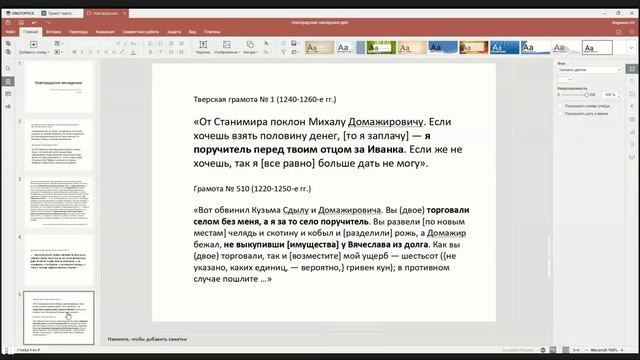The image size is (640, 360).
Task: Open Slide settings icon in right sidebar
Action: [x=632, y=69]
